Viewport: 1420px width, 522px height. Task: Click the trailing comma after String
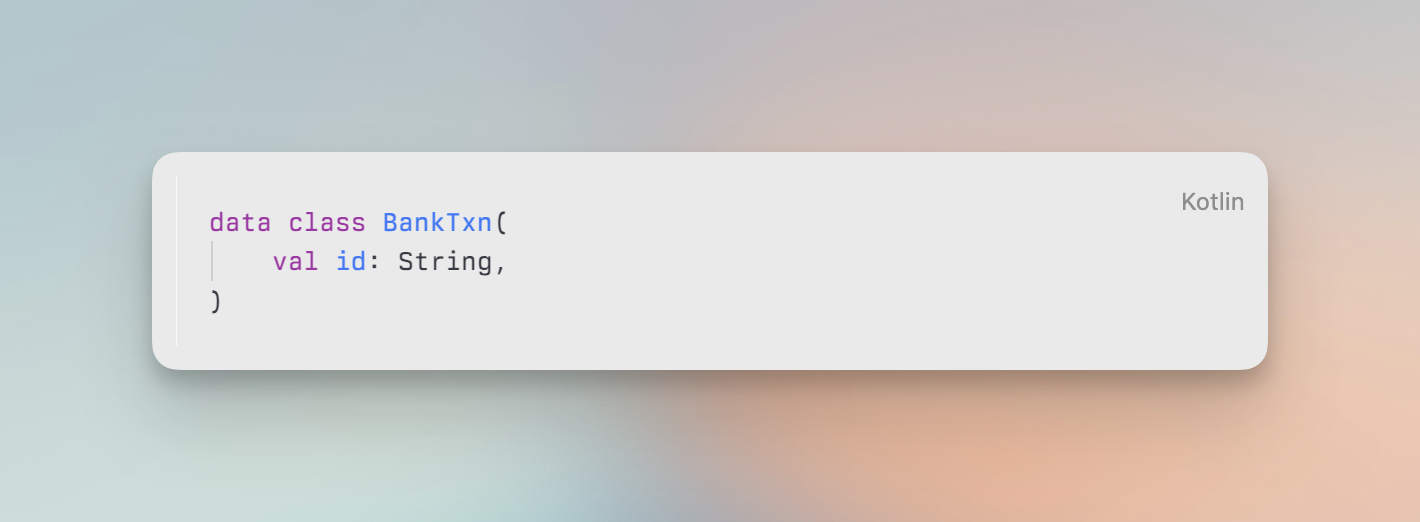point(501,264)
